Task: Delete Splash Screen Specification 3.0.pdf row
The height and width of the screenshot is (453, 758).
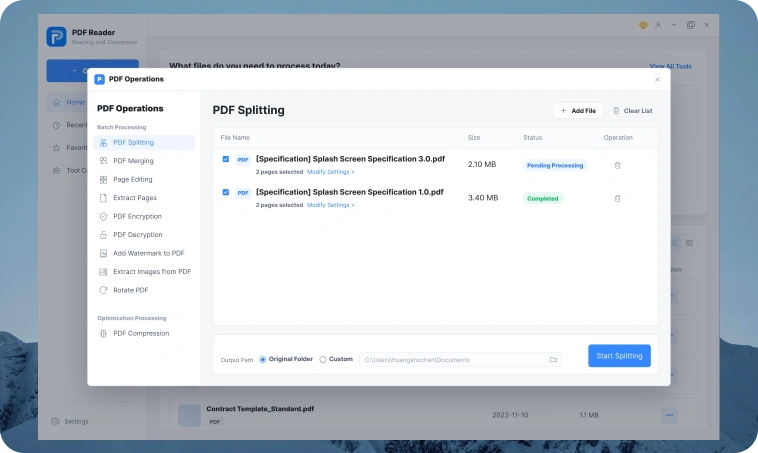Action: [617, 165]
